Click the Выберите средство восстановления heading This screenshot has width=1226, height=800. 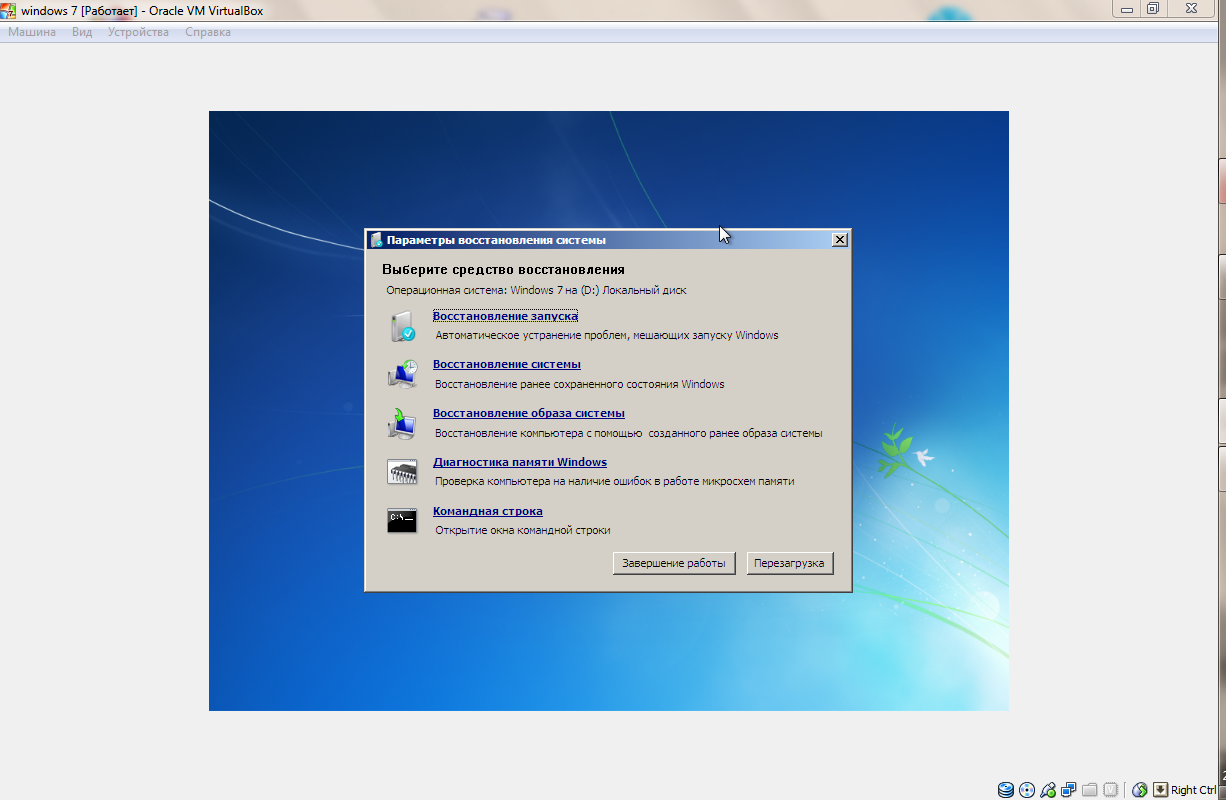tap(503, 269)
